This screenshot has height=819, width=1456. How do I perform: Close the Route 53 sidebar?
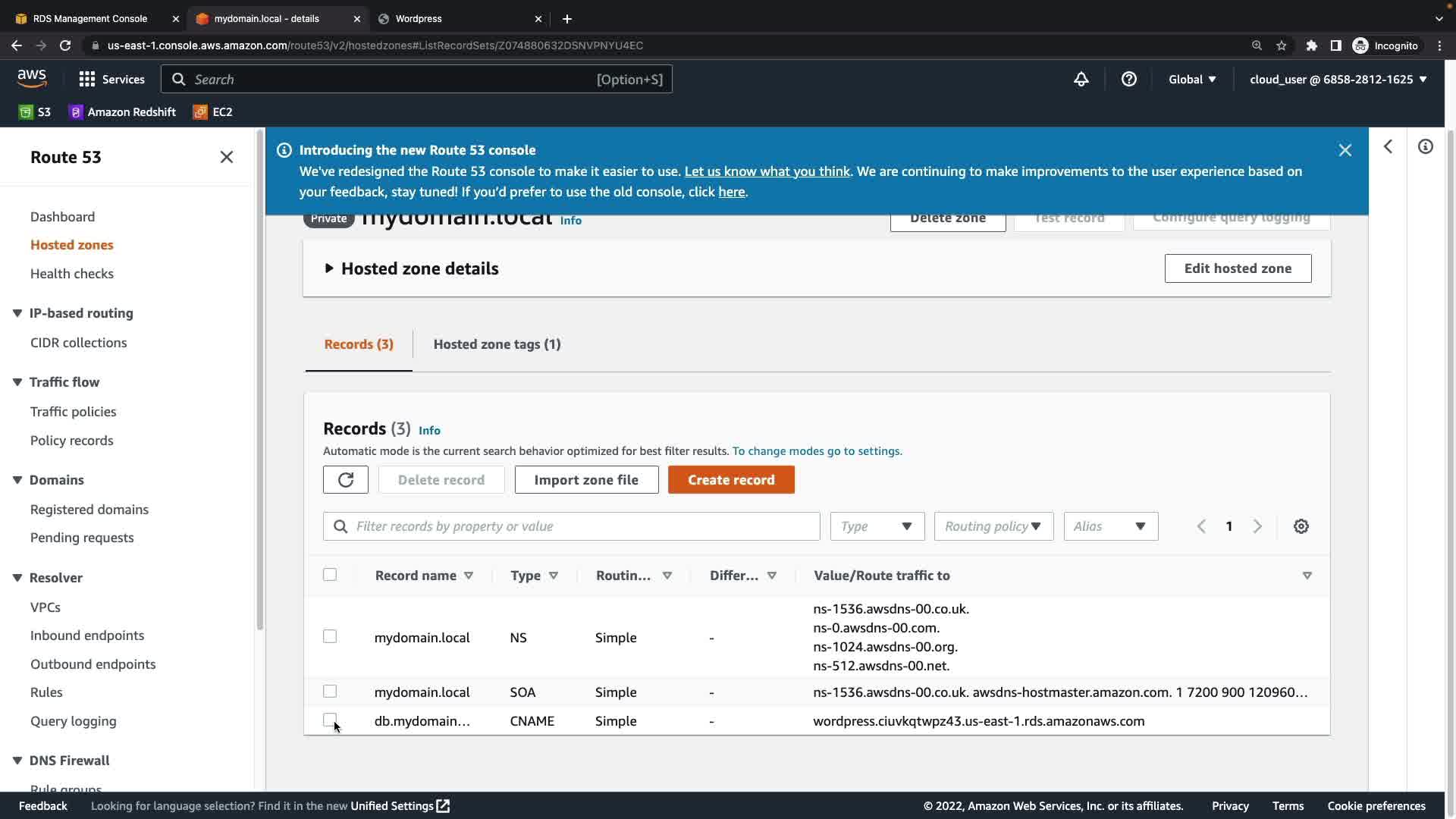coord(226,157)
